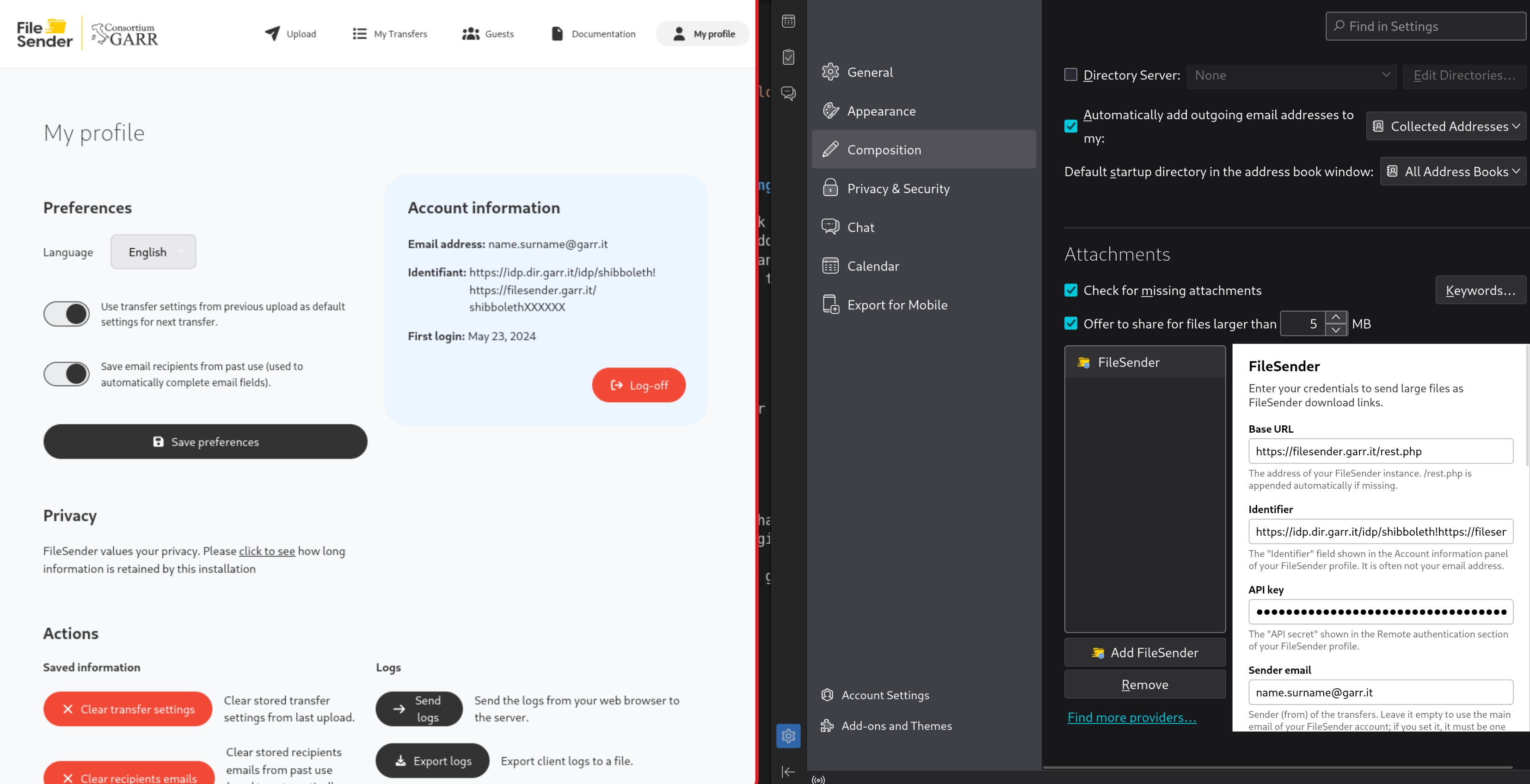This screenshot has height=784, width=1530.
Task: Click the Privacy & Security lock icon
Action: [x=830, y=188]
